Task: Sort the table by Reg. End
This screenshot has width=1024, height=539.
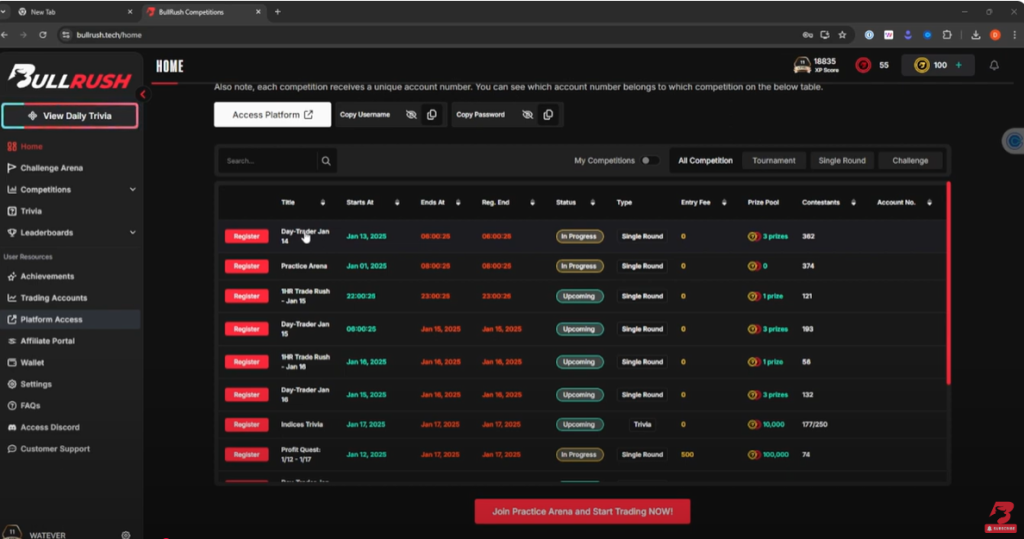Action: [x=532, y=203]
